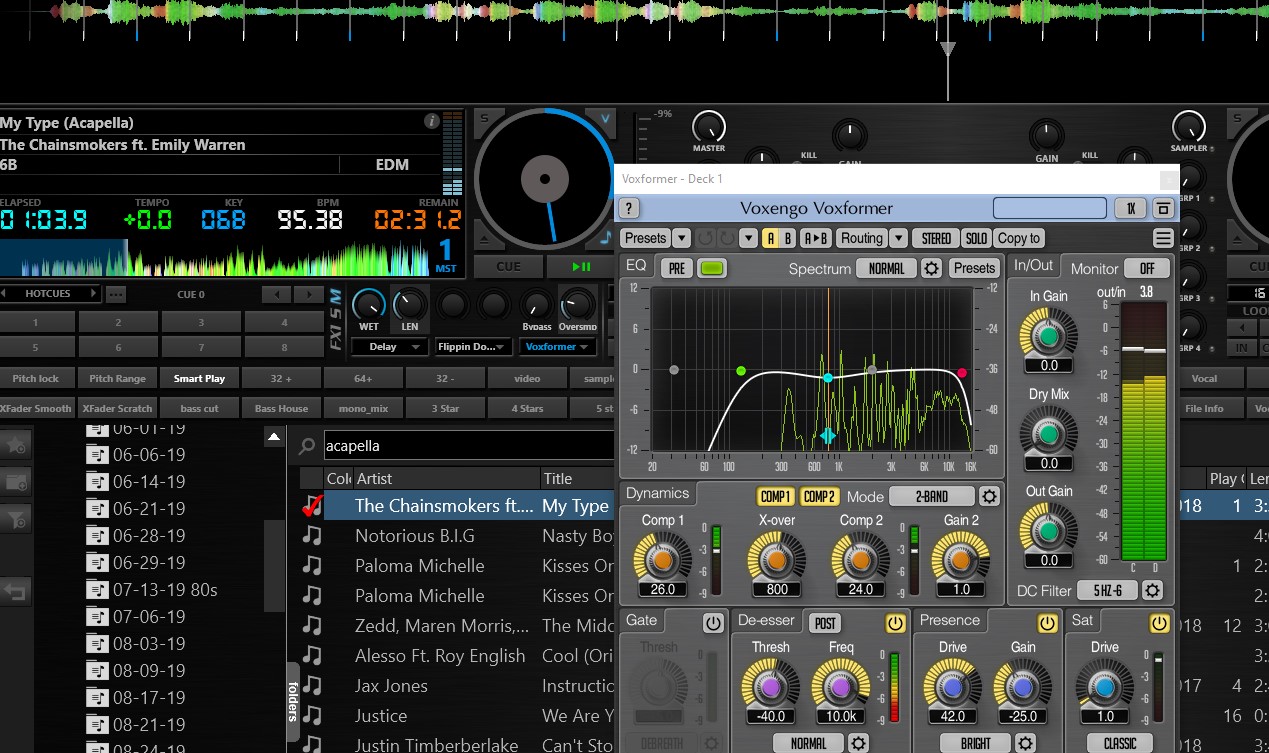Toggle the SOLO button in Voxformer
This screenshot has height=753, width=1269.
(976, 238)
